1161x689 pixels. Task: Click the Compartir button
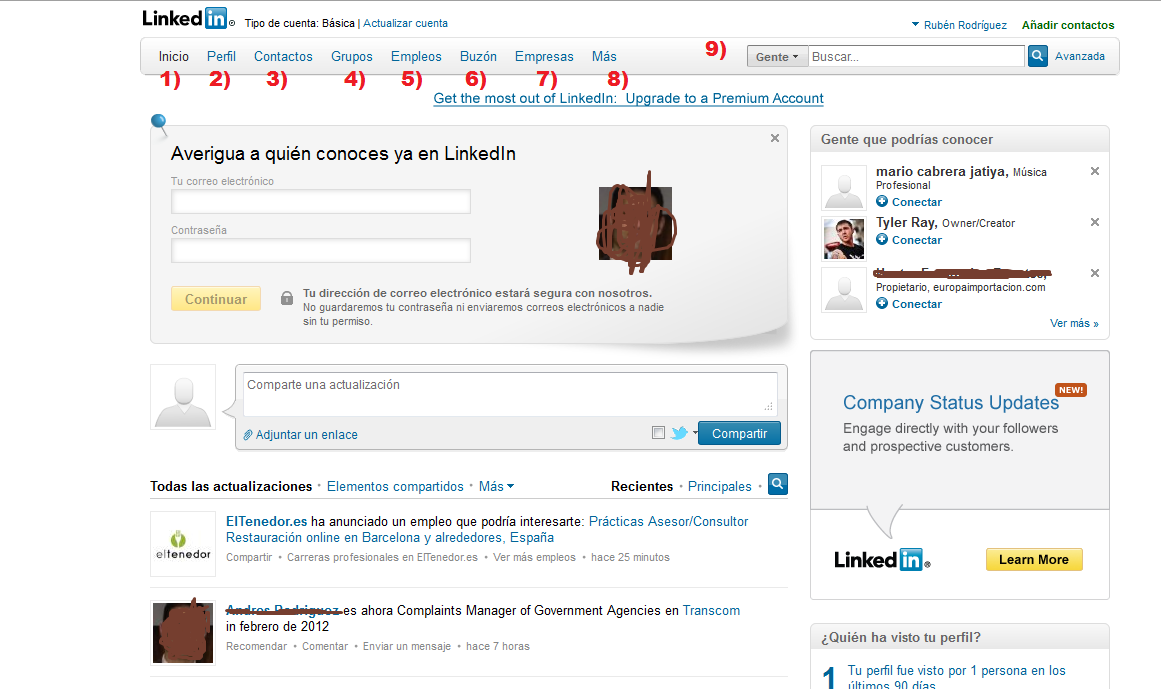click(x=739, y=434)
